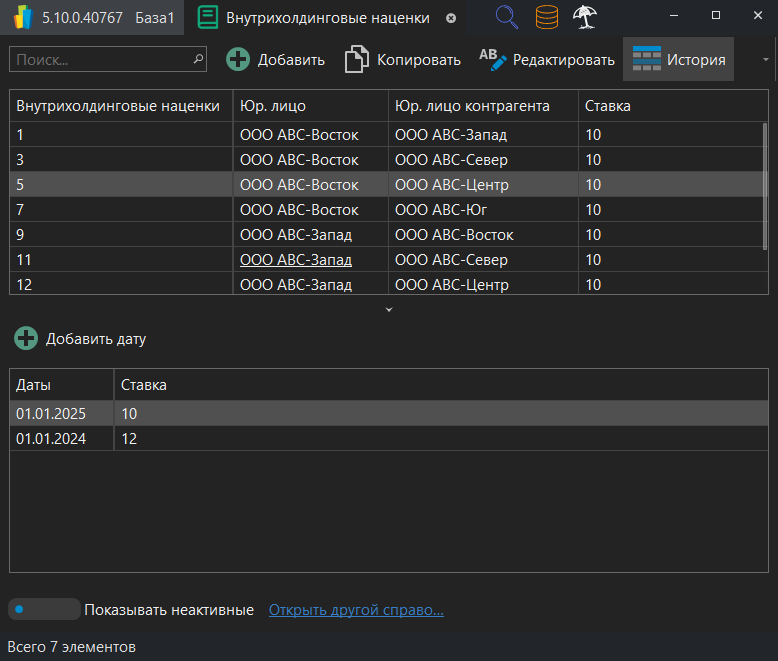778x661 pixels.
Task: Open the database icon in title bar
Action: pyautogui.click(x=546, y=17)
